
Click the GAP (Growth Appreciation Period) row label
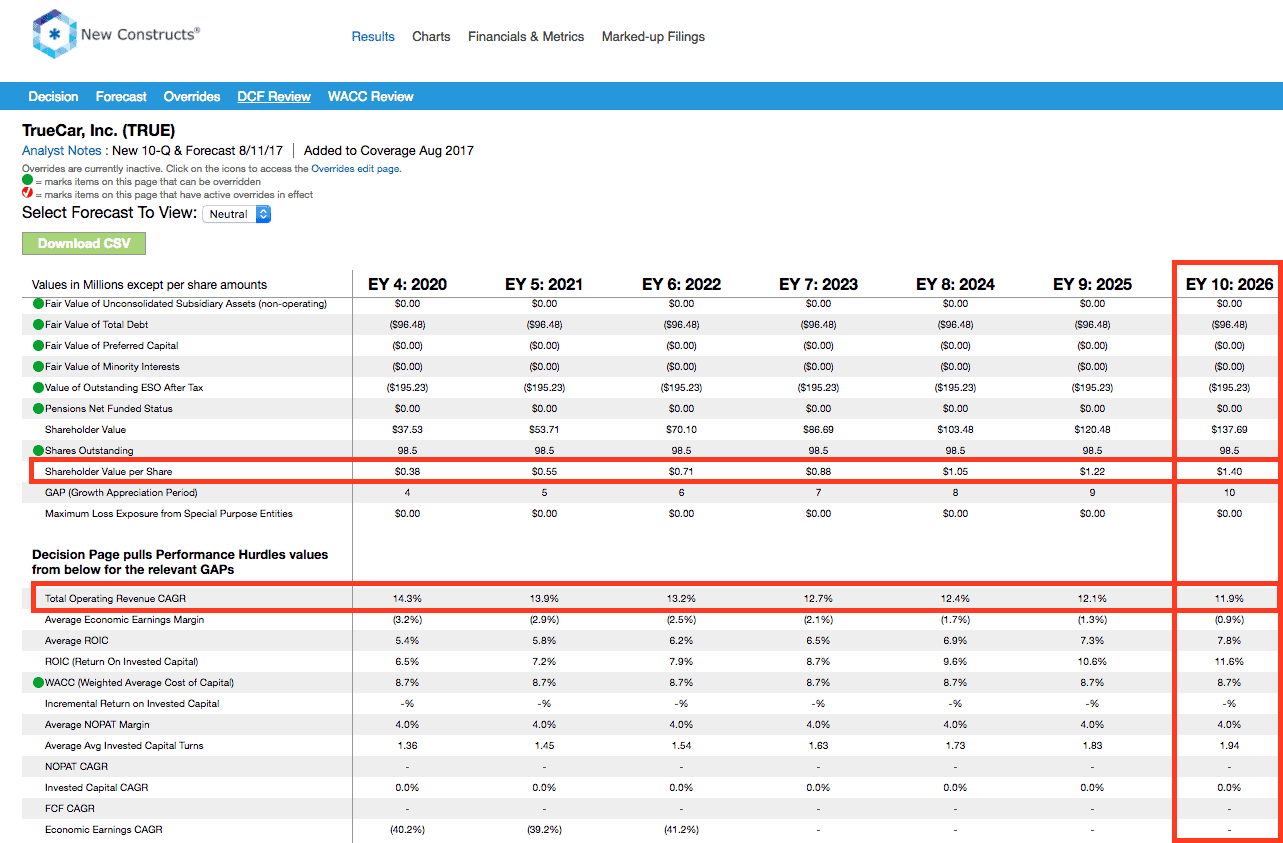click(x=121, y=492)
